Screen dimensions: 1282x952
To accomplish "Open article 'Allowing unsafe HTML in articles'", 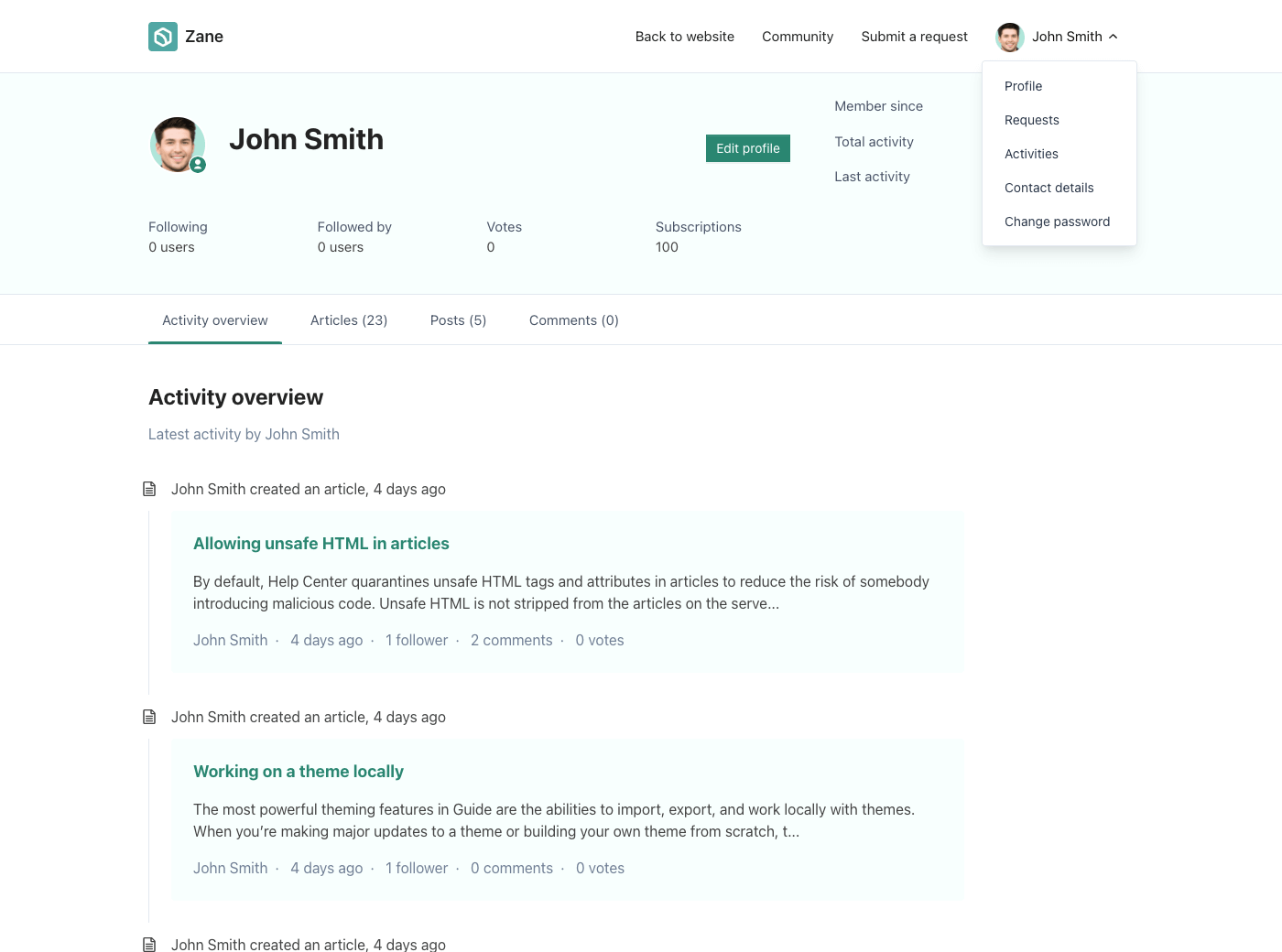I will coord(320,544).
